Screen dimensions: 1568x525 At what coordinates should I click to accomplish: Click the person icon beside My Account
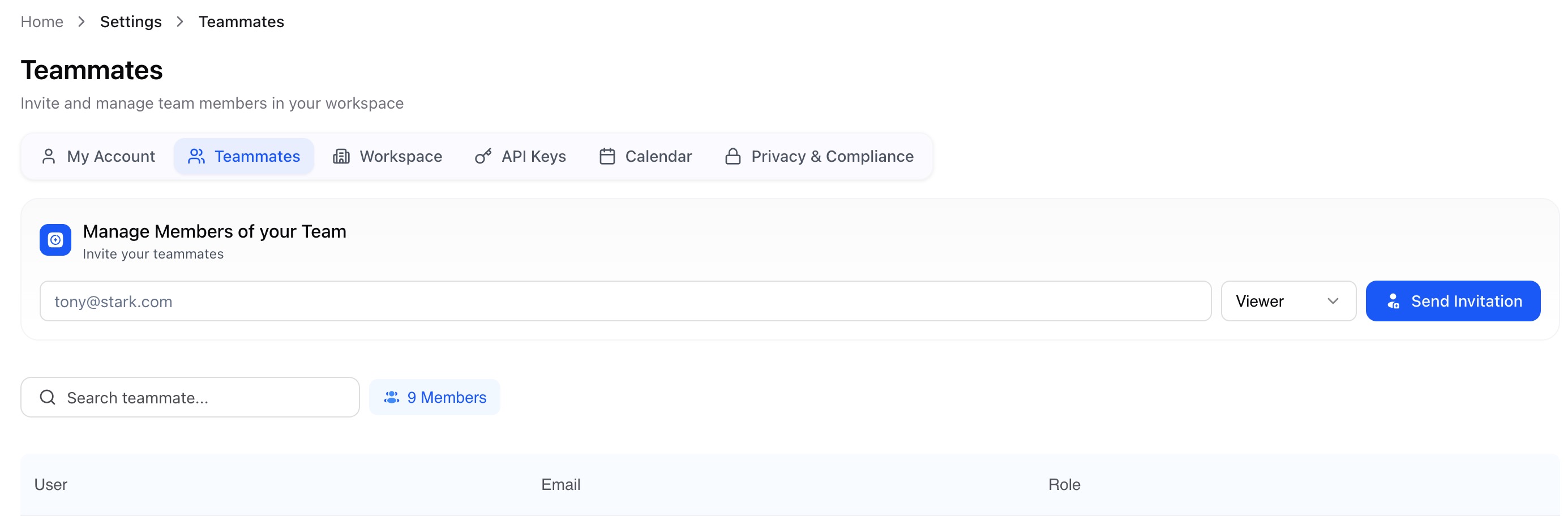pos(49,156)
